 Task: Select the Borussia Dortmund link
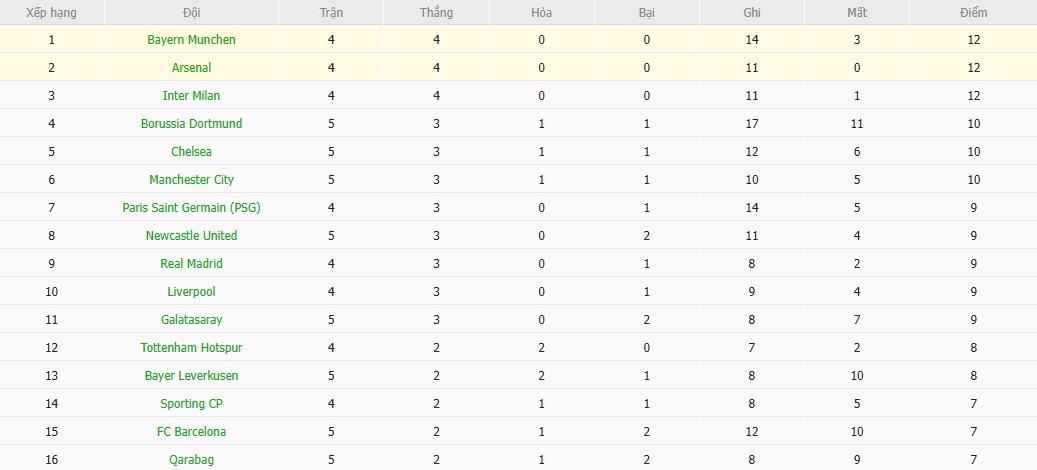(191, 124)
